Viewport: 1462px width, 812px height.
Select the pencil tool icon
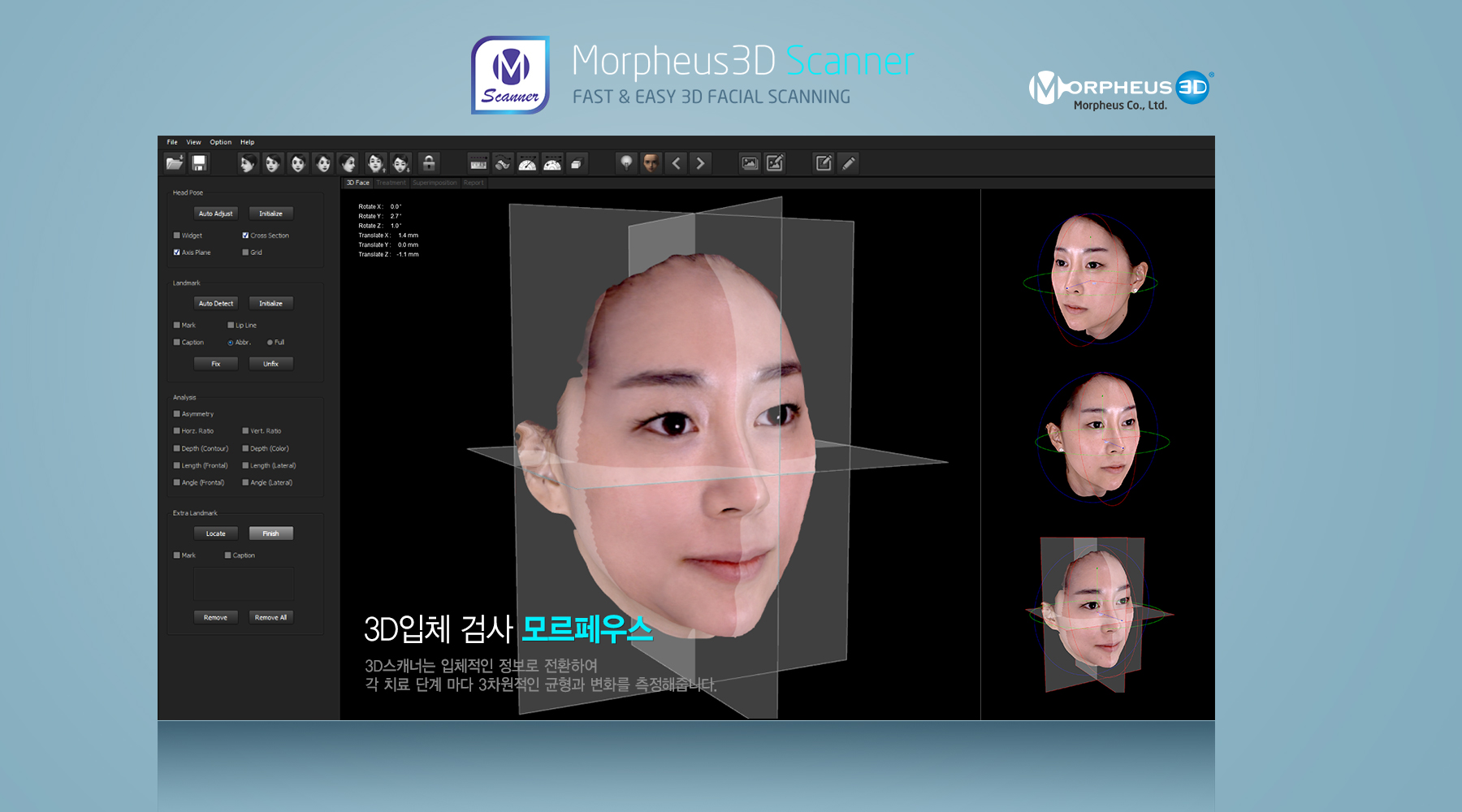point(849,163)
